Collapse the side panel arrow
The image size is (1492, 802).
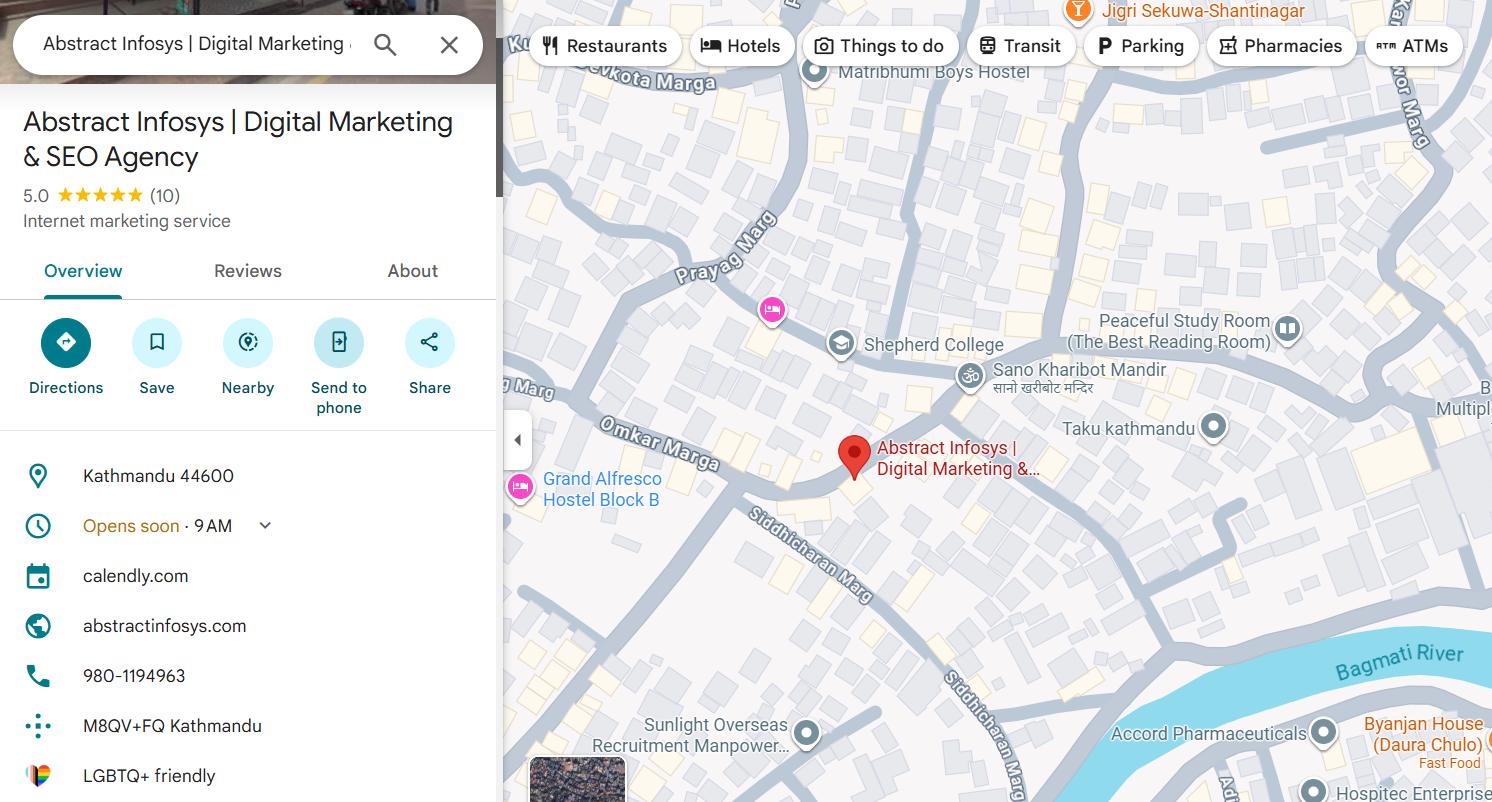[517, 440]
